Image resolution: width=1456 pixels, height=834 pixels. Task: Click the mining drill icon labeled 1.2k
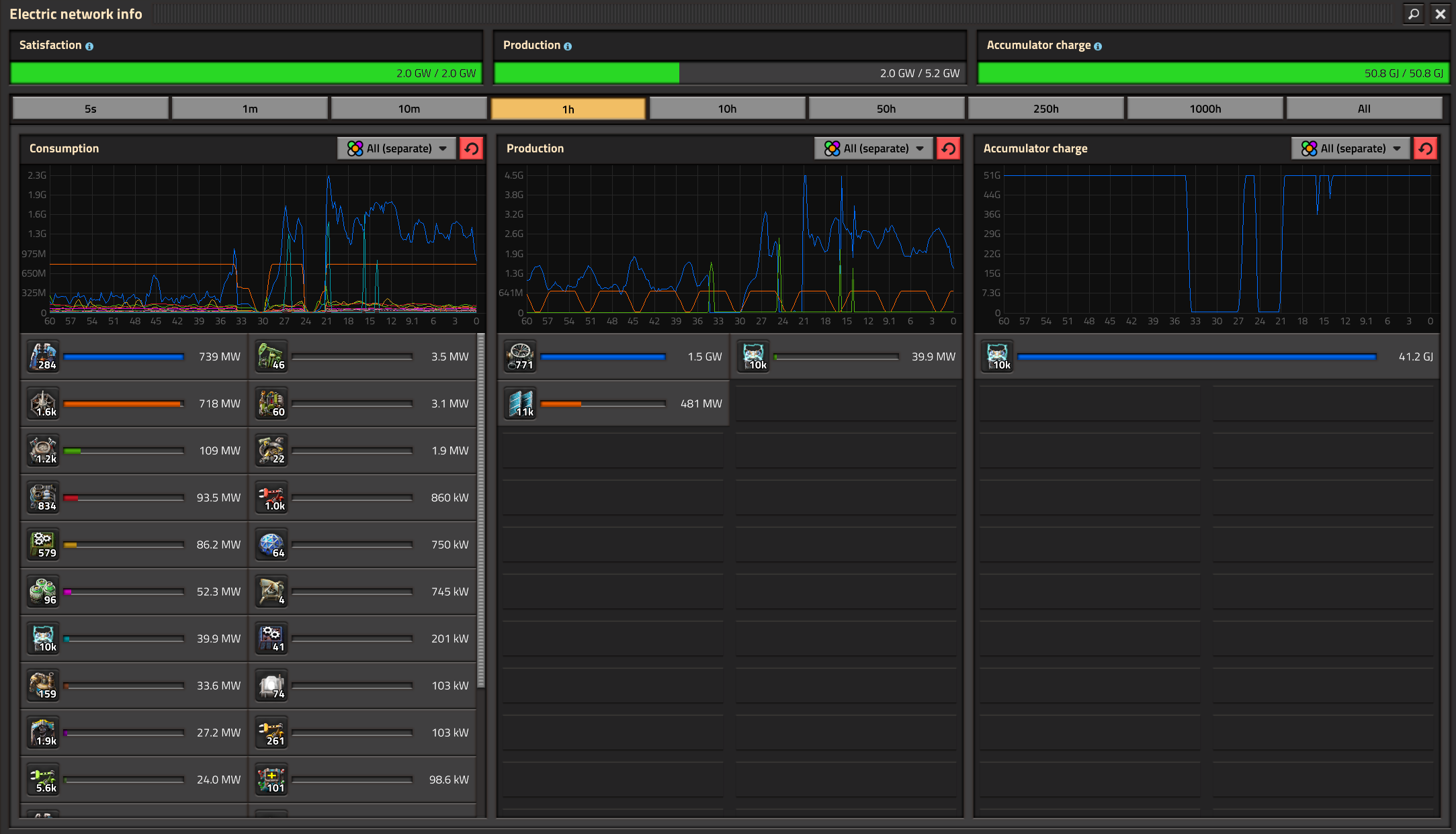[44, 451]
